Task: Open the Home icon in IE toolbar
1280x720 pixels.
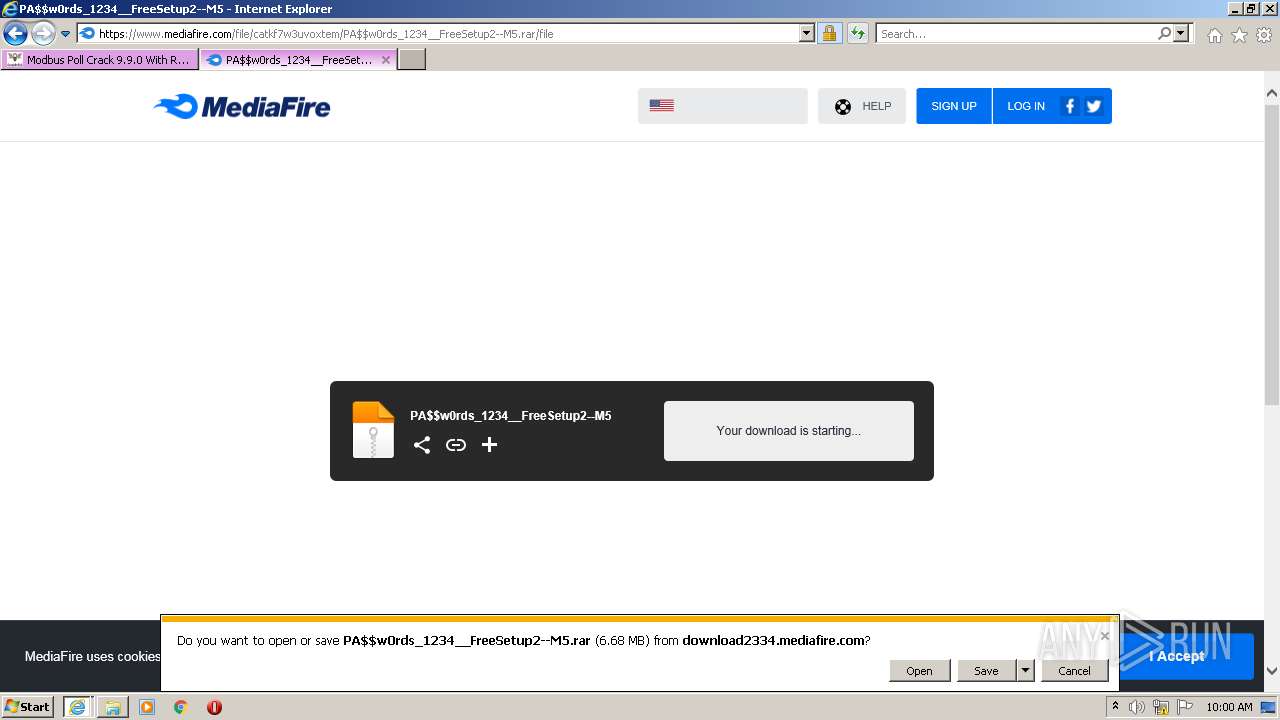Action: (x=1214, y=35)
